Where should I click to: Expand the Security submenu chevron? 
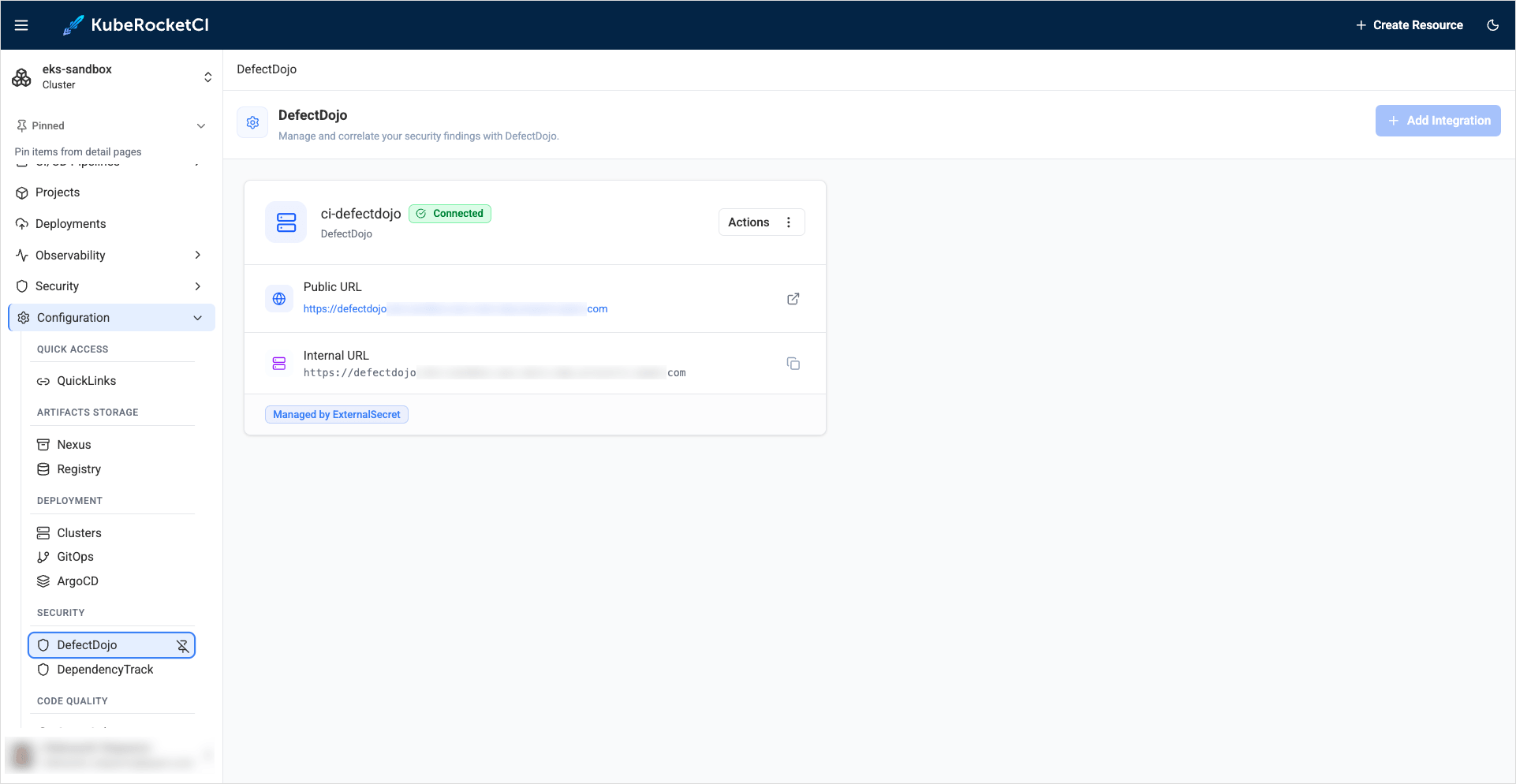(x=198, y=286)
